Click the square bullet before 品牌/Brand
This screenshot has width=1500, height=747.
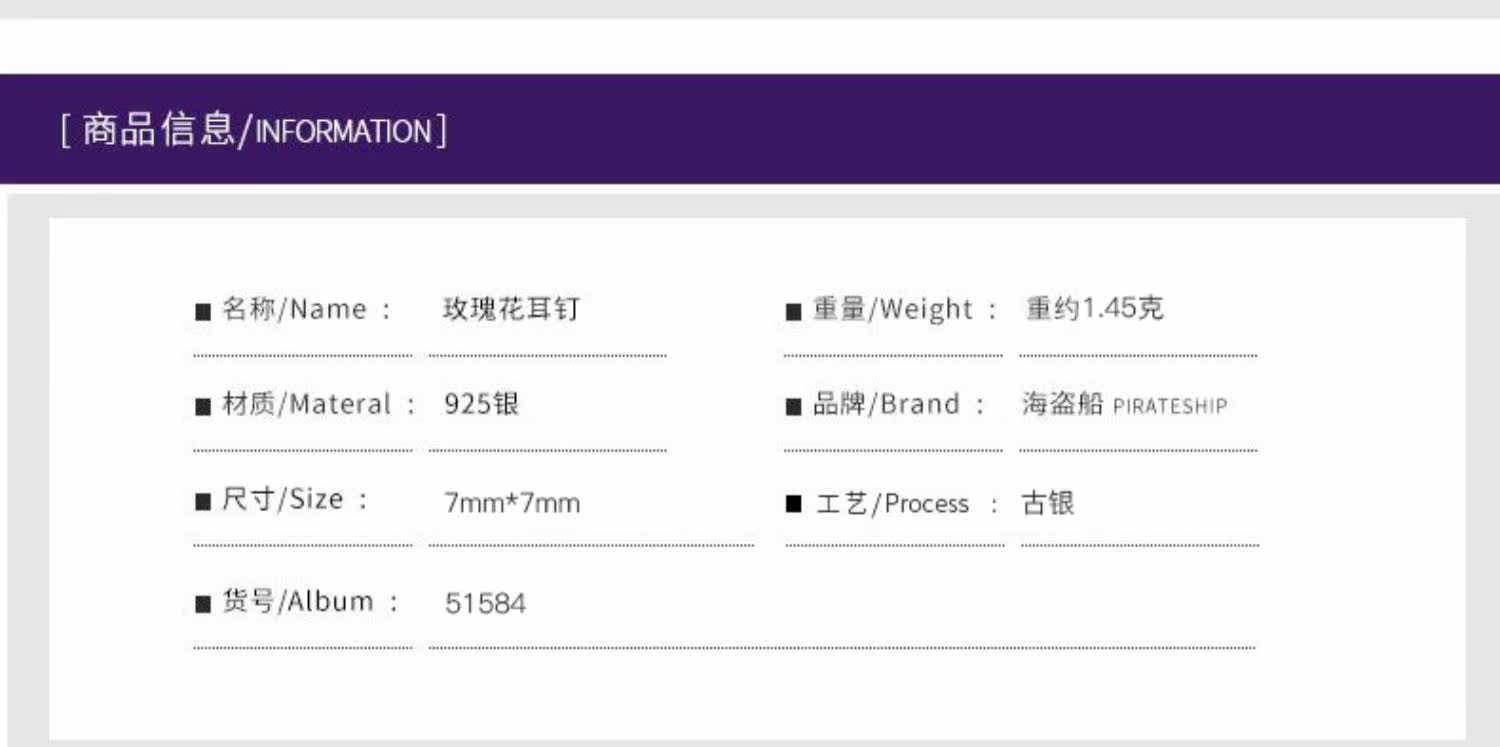pyautogui.click(x=794, y=406)
